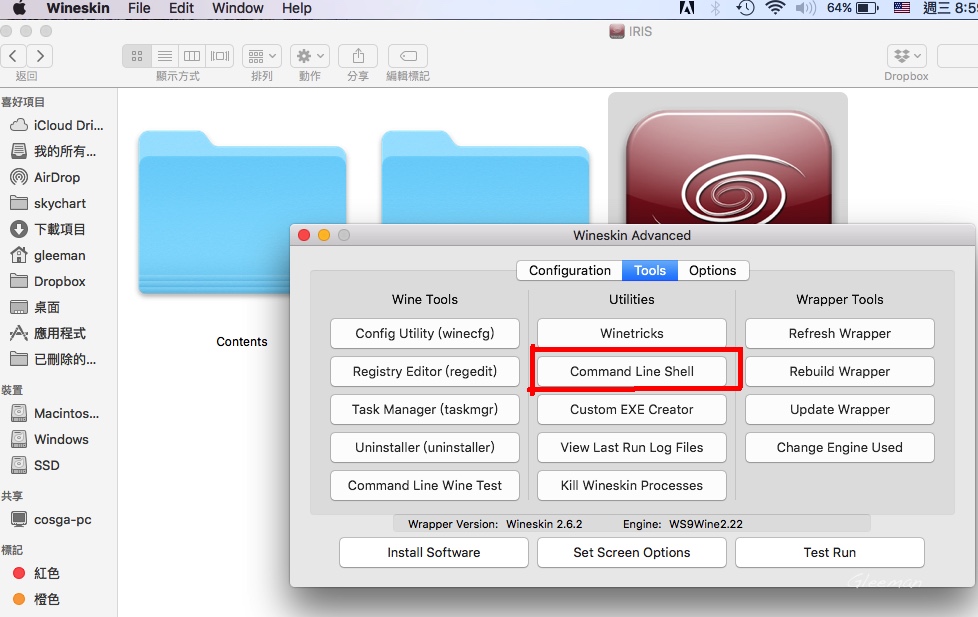Click the Adobe icon in menu bar

click(x=687, y=8)
